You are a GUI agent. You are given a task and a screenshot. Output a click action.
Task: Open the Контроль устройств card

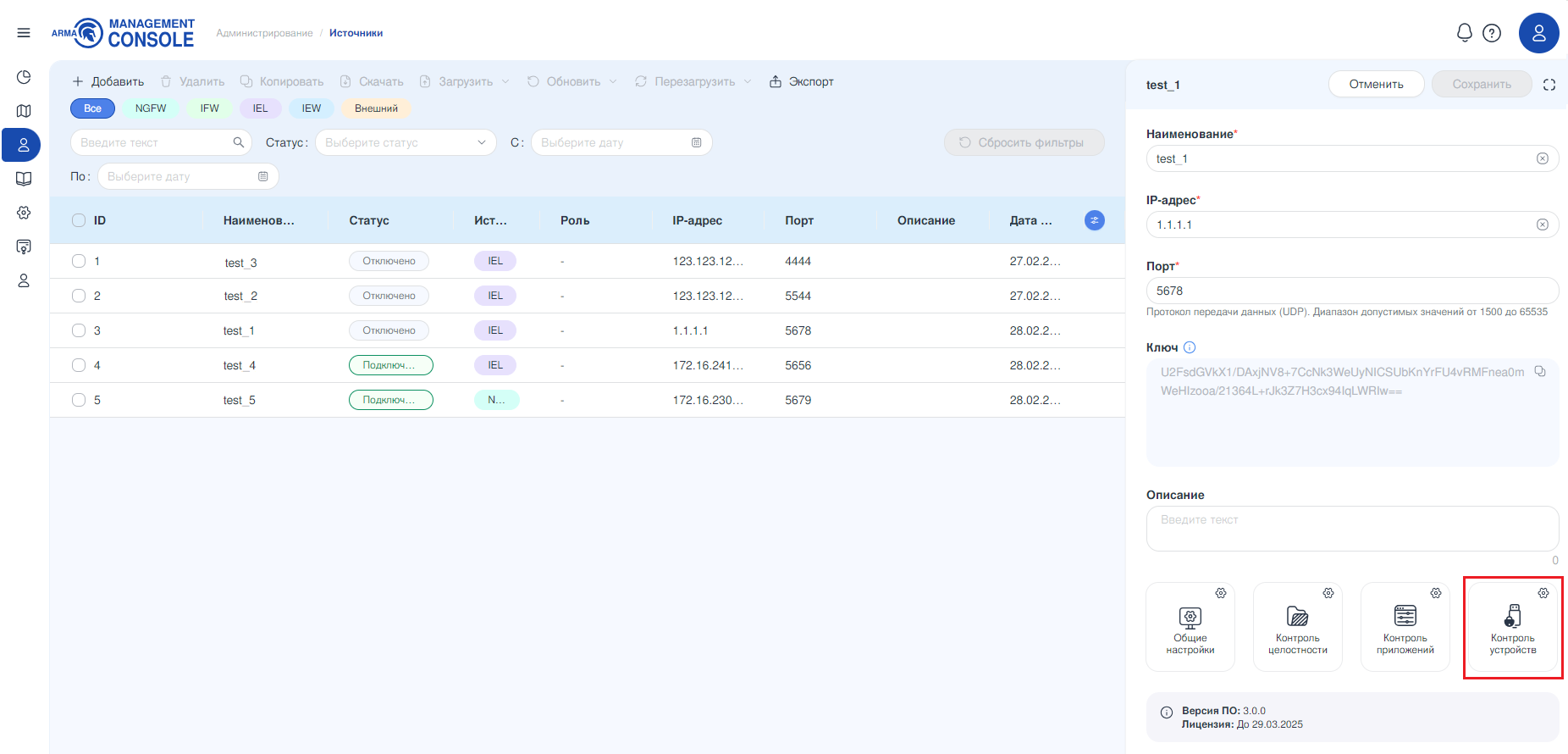click(x=1513, y=627)
